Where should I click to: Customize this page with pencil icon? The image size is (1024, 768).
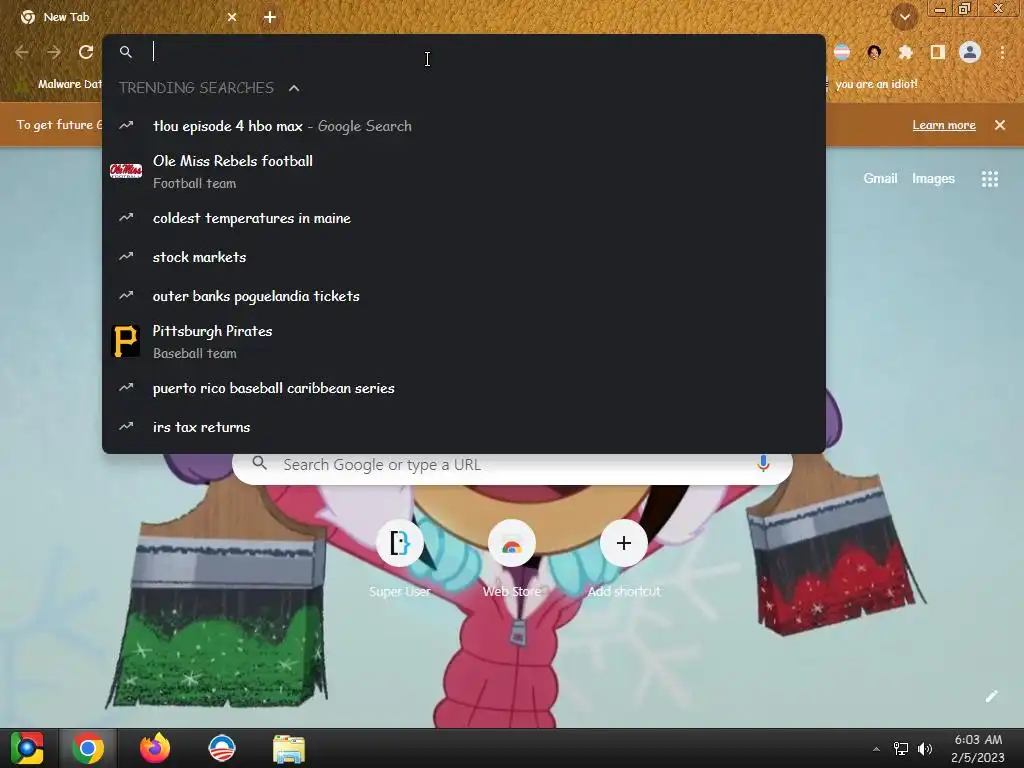[991, 697]
